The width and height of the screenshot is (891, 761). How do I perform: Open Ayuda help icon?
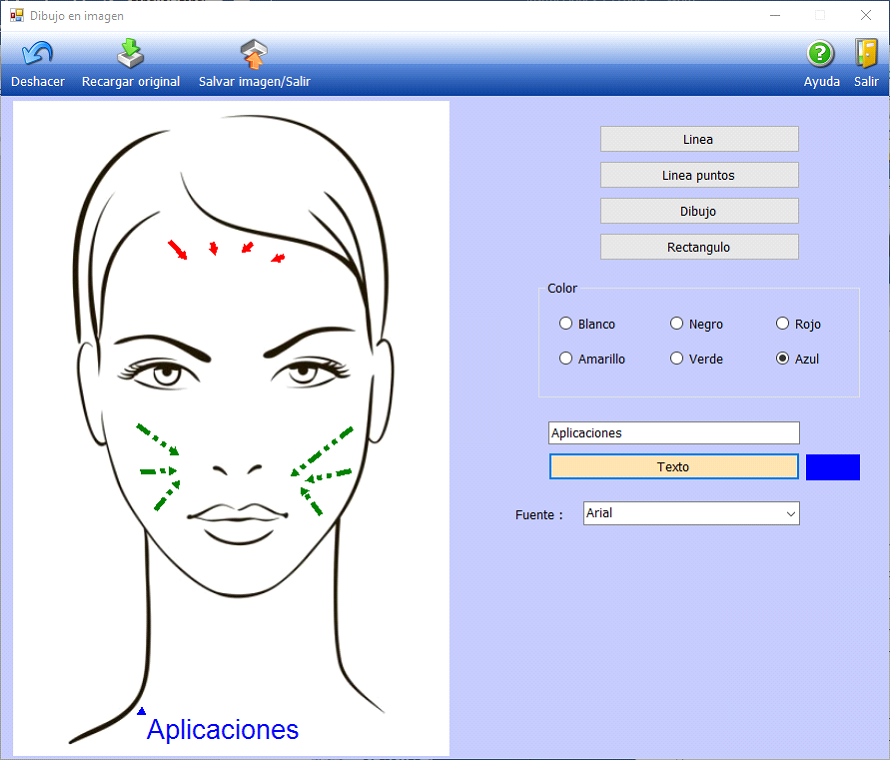tap(821, 54)
